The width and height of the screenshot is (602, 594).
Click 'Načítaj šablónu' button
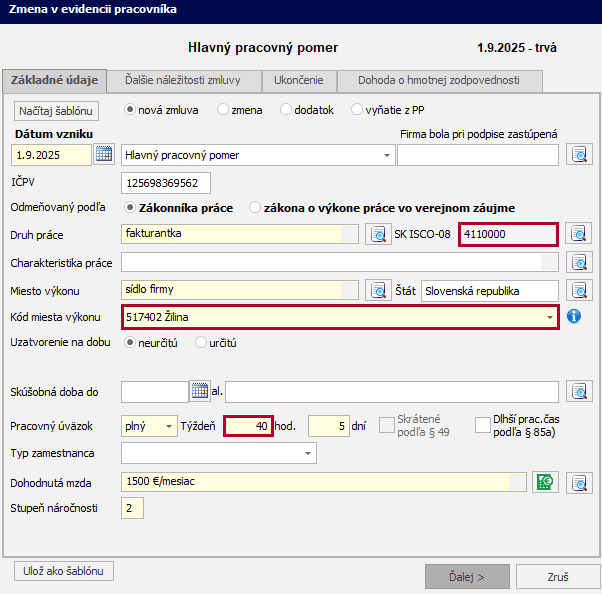tap(56, 110)
